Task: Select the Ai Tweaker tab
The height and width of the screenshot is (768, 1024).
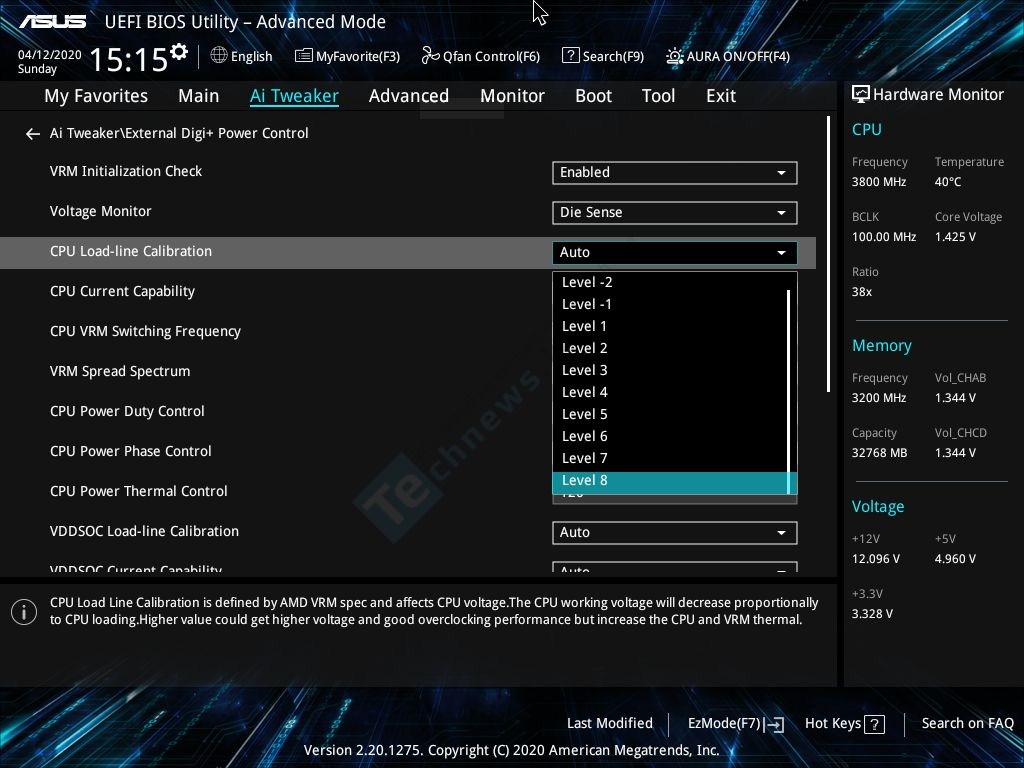Action: coord(295,96)
